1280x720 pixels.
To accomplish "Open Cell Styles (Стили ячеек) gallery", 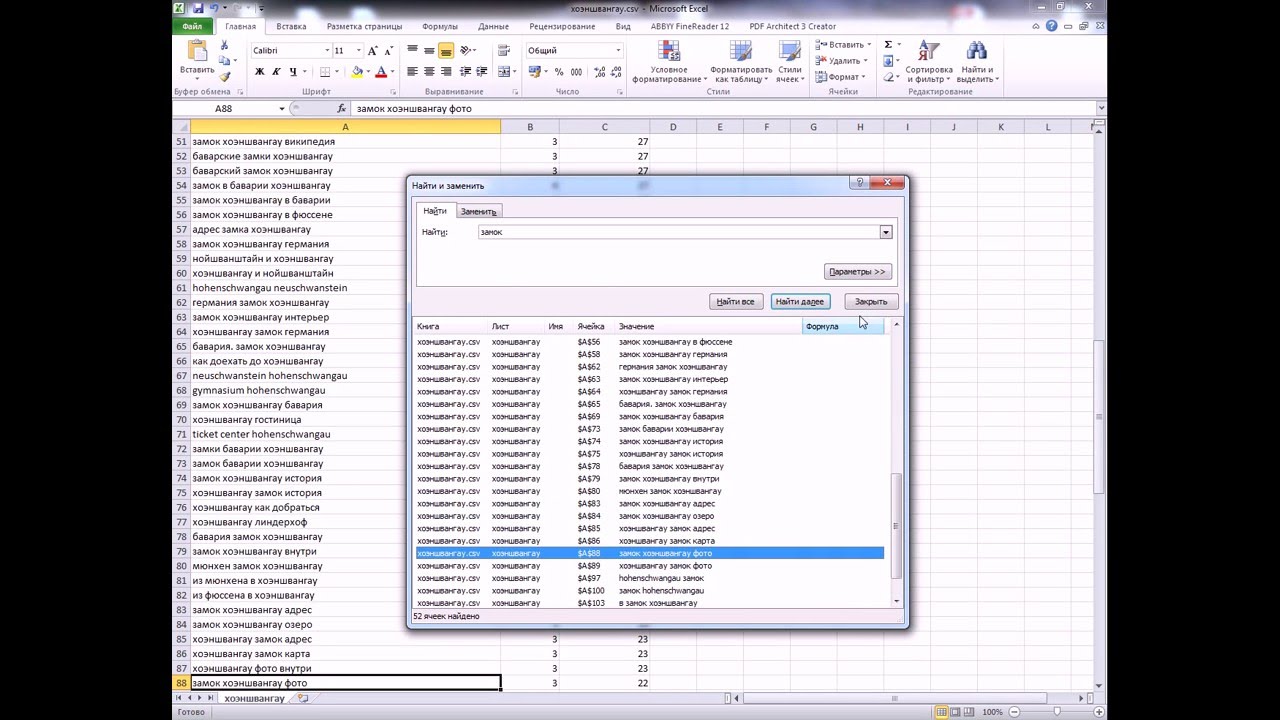I will [789, 62].
